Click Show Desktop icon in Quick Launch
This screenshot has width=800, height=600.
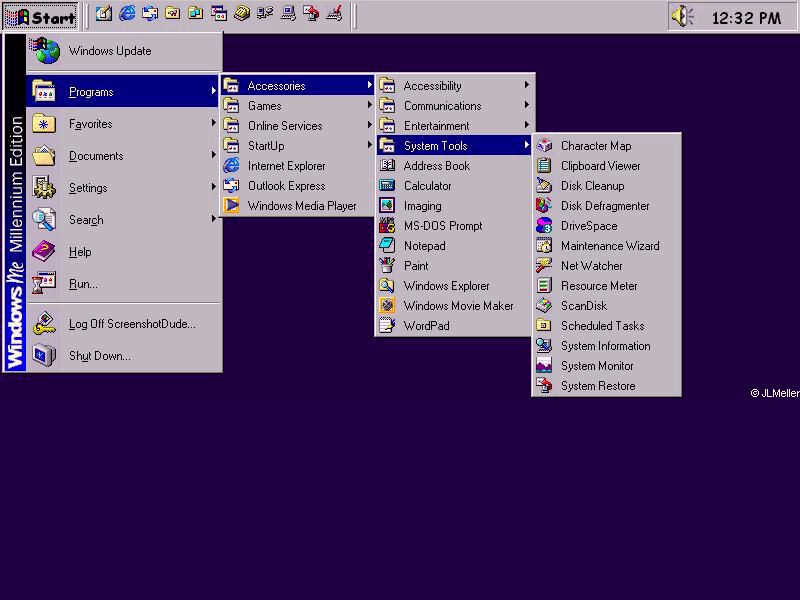point(104,14)
